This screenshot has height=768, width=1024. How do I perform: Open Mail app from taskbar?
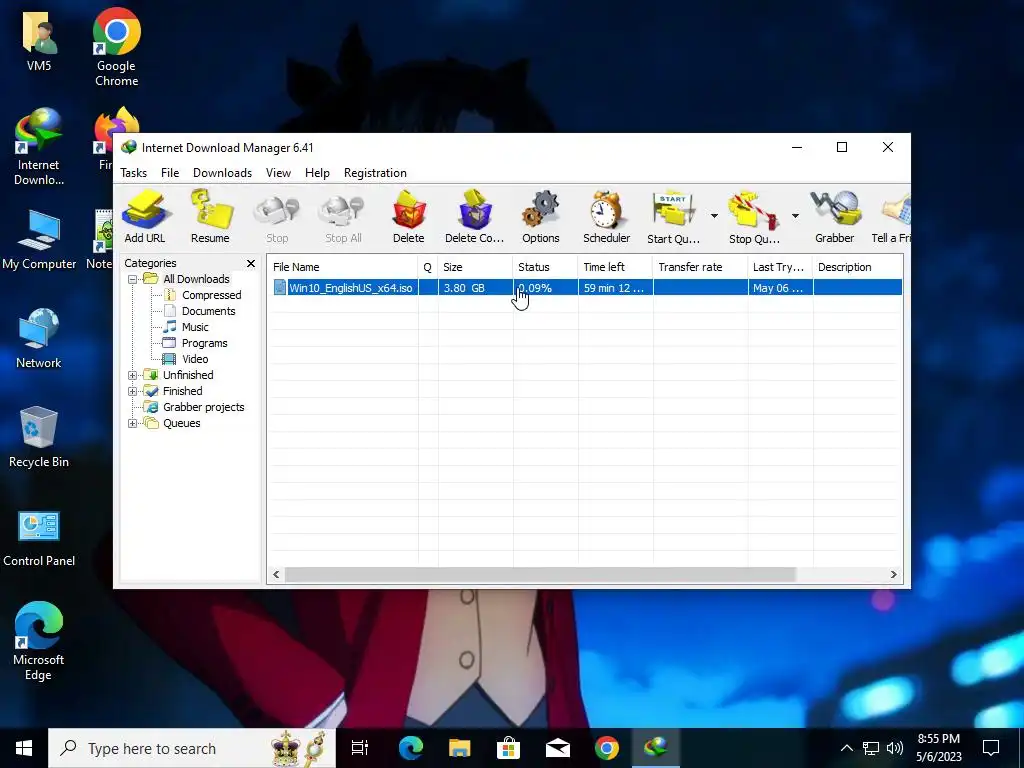pyautogui.click(x=558, y=748)
